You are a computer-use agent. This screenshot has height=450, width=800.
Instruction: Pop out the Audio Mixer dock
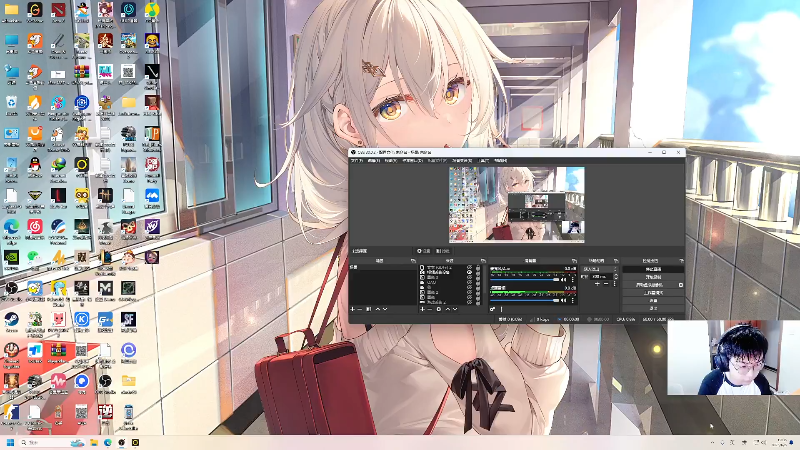(574, 261)
